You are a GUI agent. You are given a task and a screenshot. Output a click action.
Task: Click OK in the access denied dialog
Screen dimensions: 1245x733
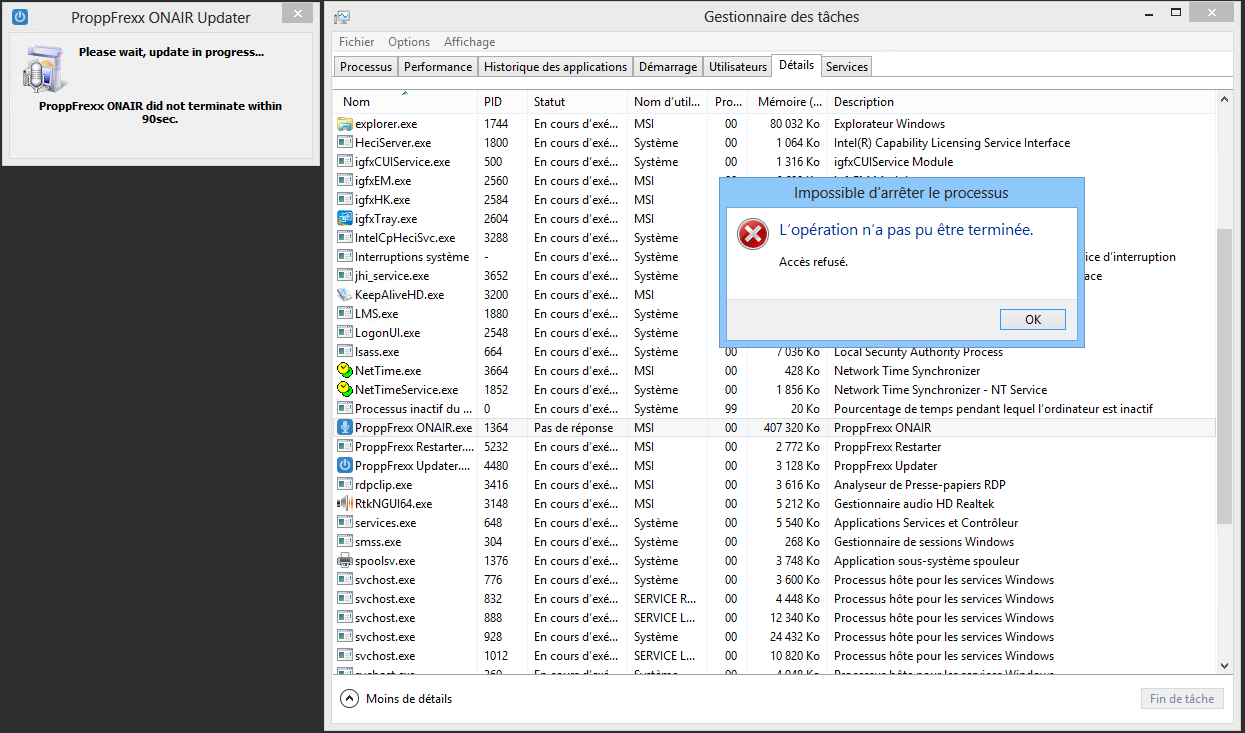(1033, 320)
